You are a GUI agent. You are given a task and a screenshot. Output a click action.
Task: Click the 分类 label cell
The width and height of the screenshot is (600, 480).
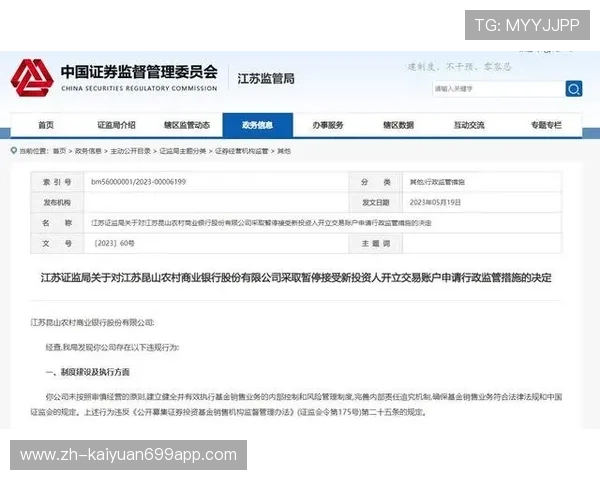(376, 182)
